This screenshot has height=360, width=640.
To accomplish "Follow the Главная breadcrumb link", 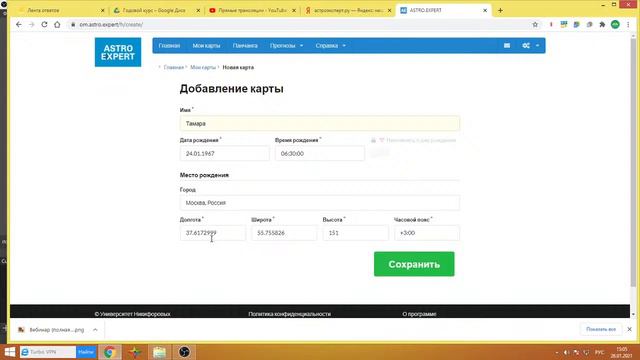I will 173,67.
